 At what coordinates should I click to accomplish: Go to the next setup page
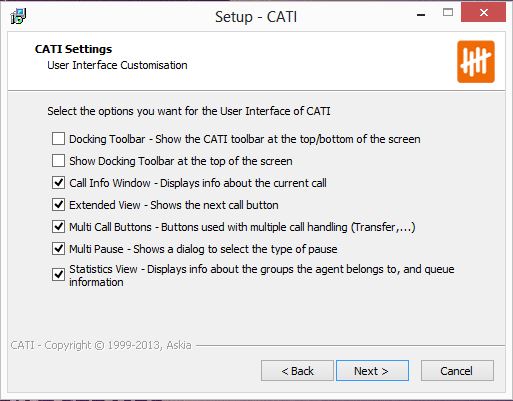(x=372, y=371)
